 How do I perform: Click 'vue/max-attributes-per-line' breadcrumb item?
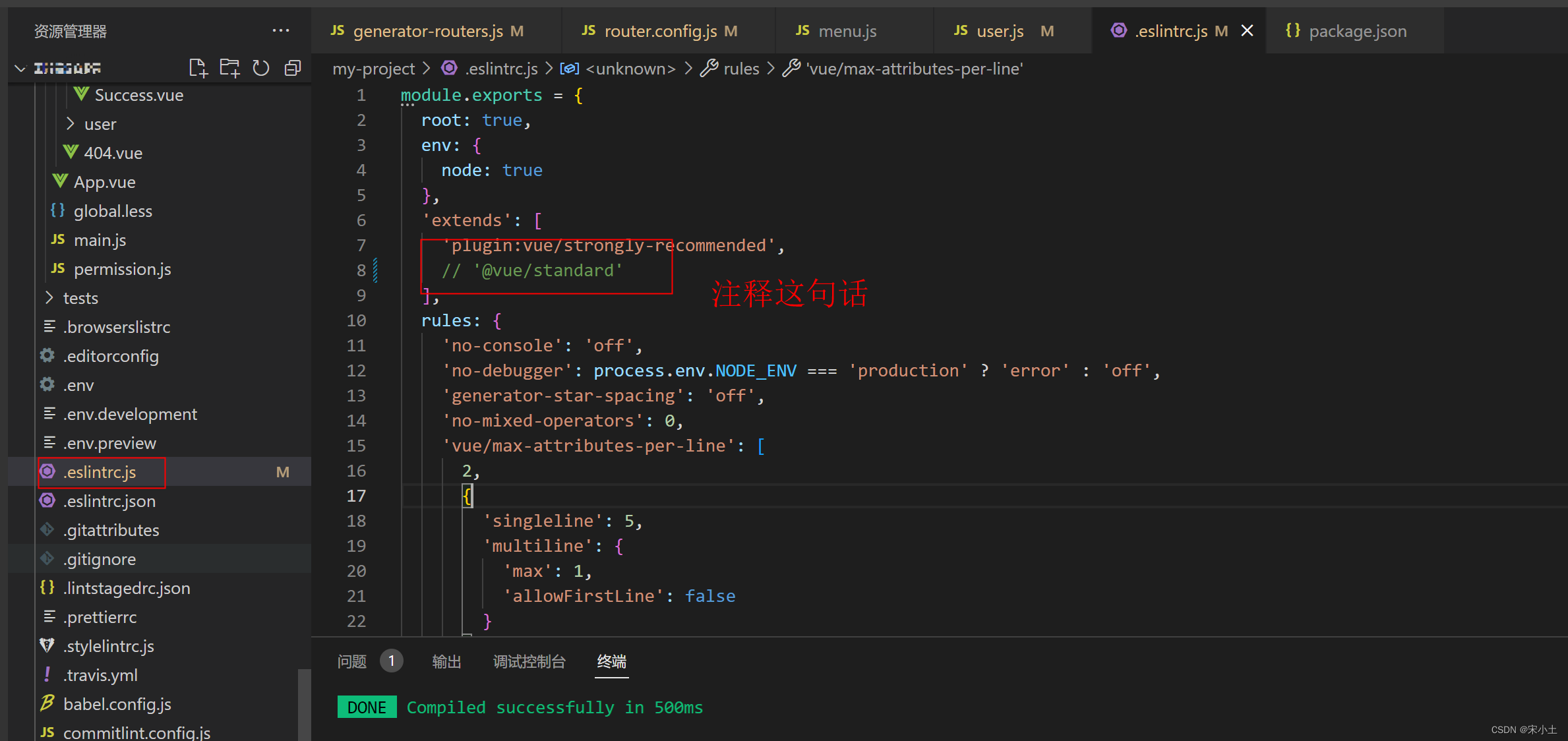pyautogui.click(x=915, y=69)
